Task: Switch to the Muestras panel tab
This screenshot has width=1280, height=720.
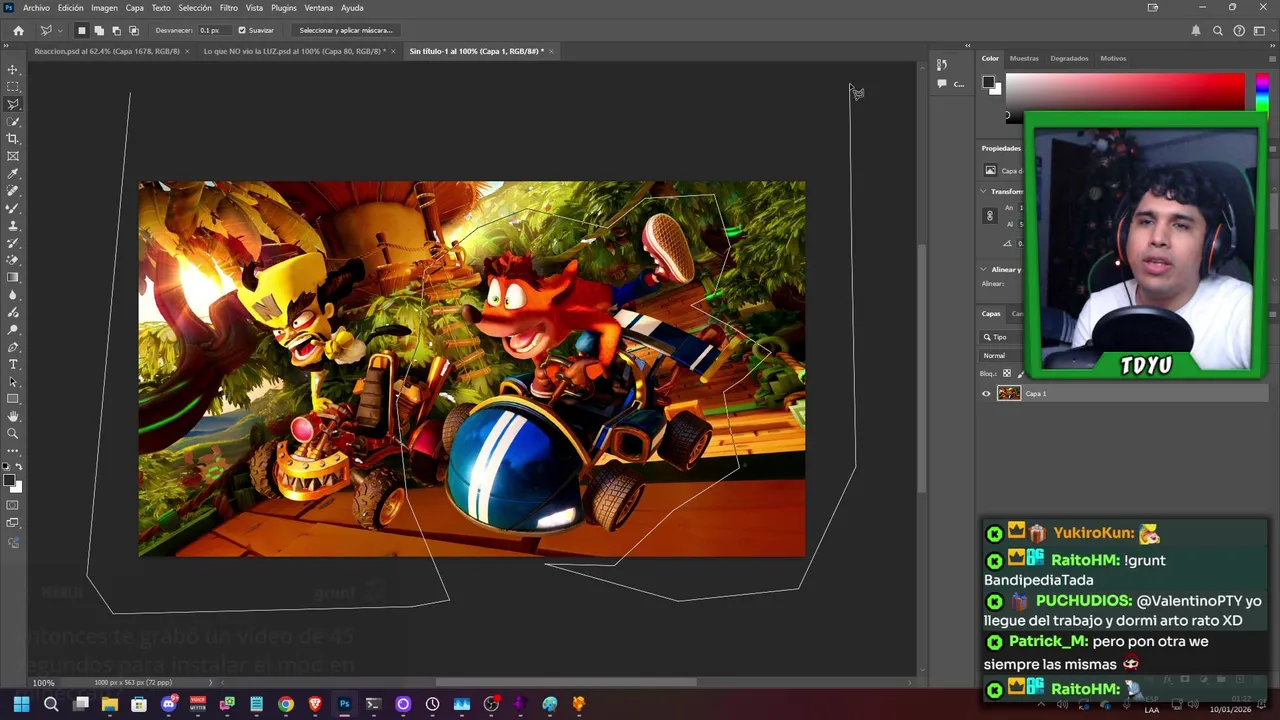Action: [1024, 58]
